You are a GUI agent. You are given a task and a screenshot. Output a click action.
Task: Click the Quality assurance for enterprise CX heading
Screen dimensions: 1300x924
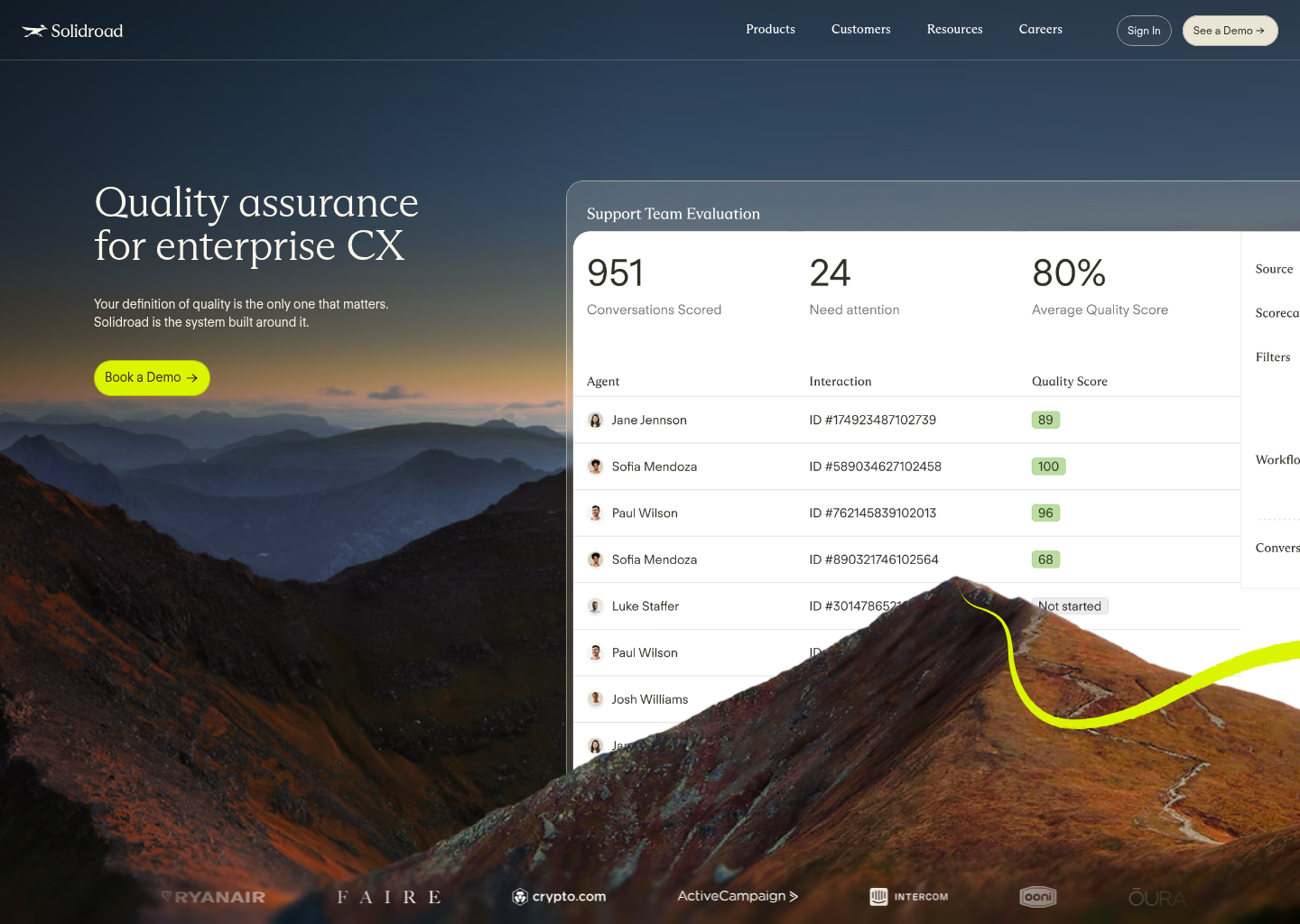(256, 224)
